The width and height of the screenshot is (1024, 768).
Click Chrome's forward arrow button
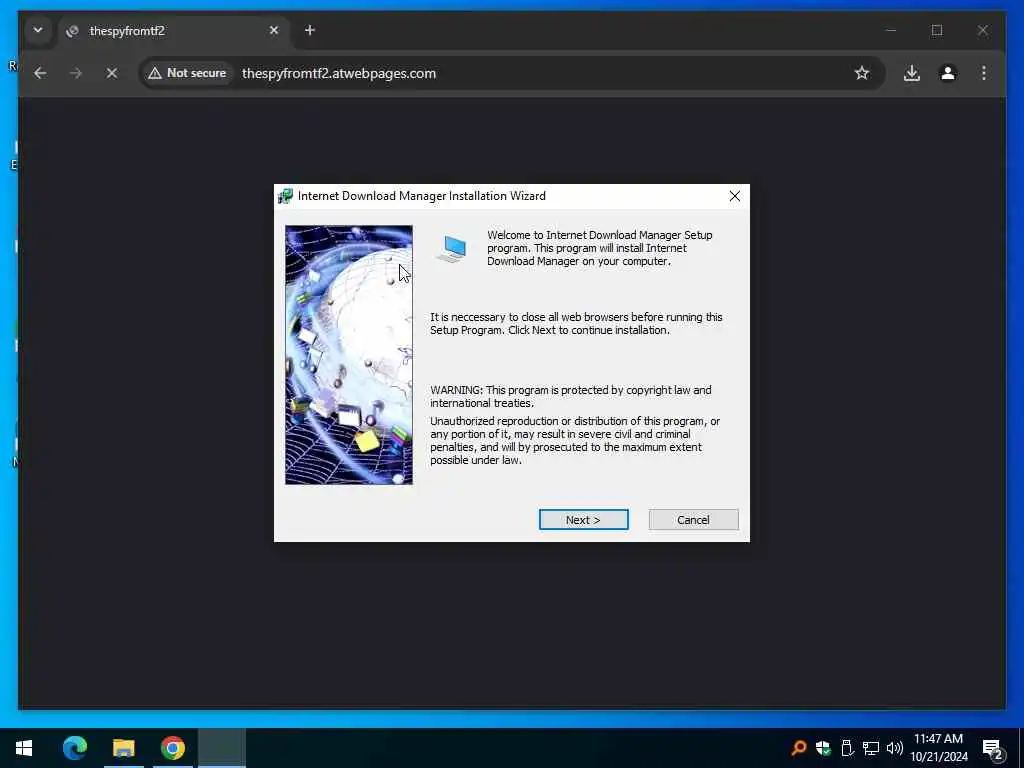(76, 73)
